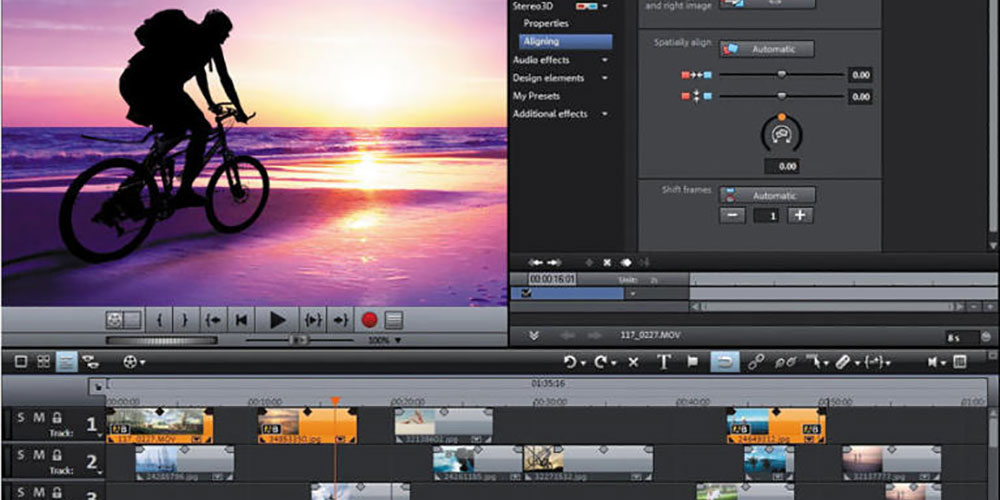Mute track 2 with the M button
Viewport: 1000px width, 500px height.
(39, 455)
